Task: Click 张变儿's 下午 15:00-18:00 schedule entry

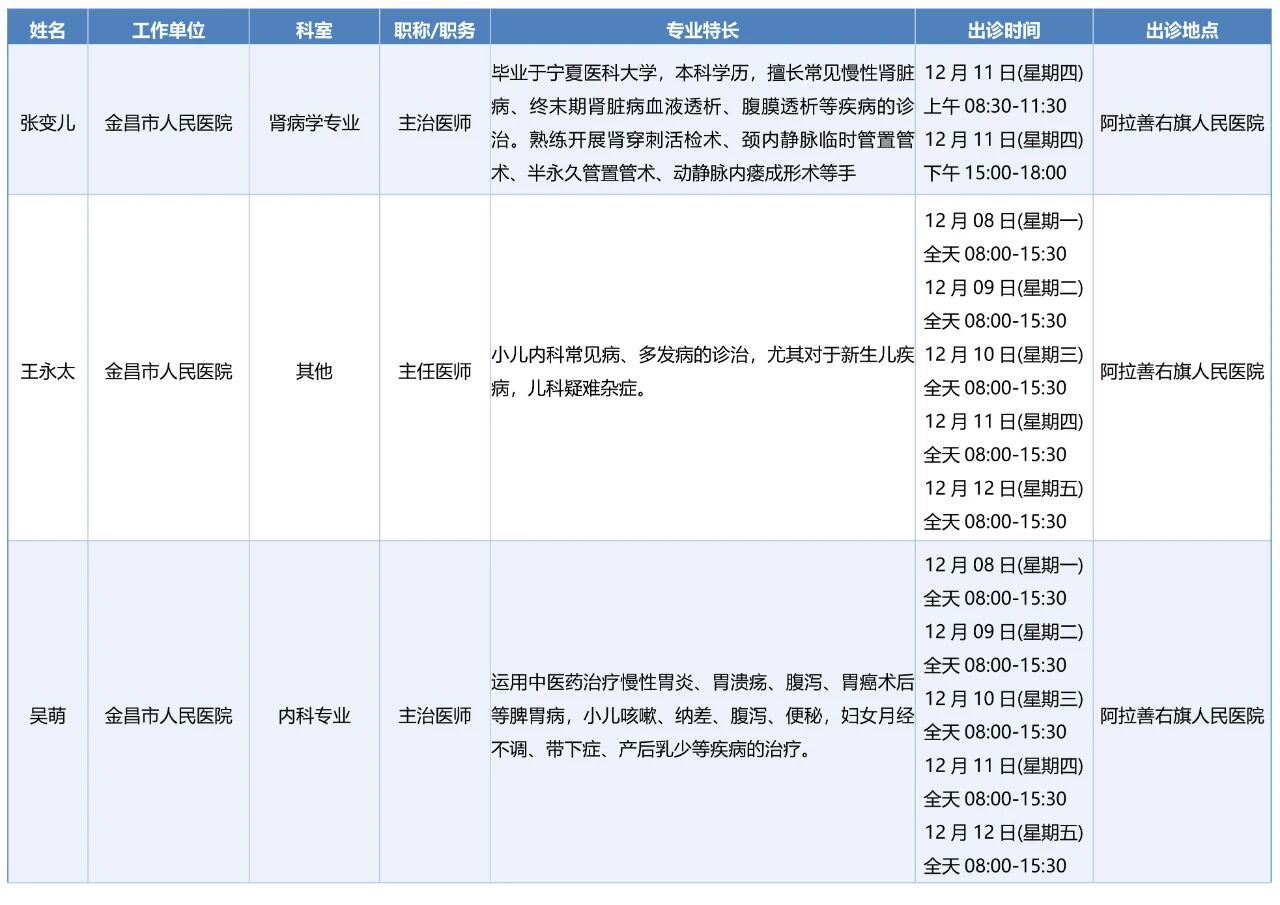Action: pos(995,173)
